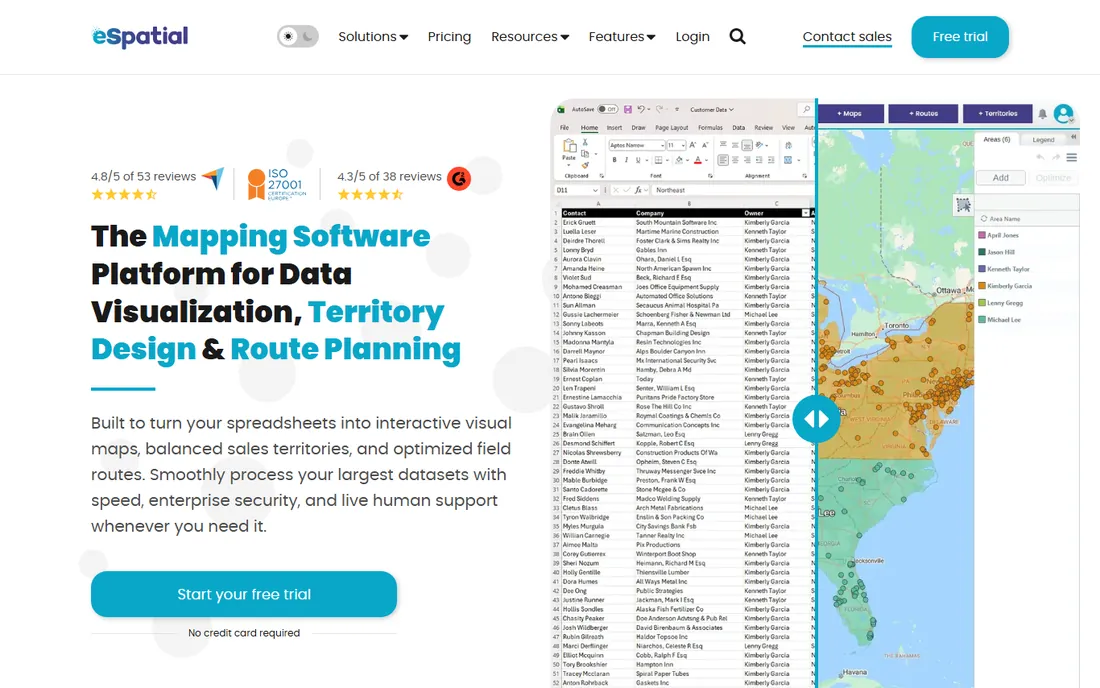Click the ISO 27001 certification badge

click(277, 184)
